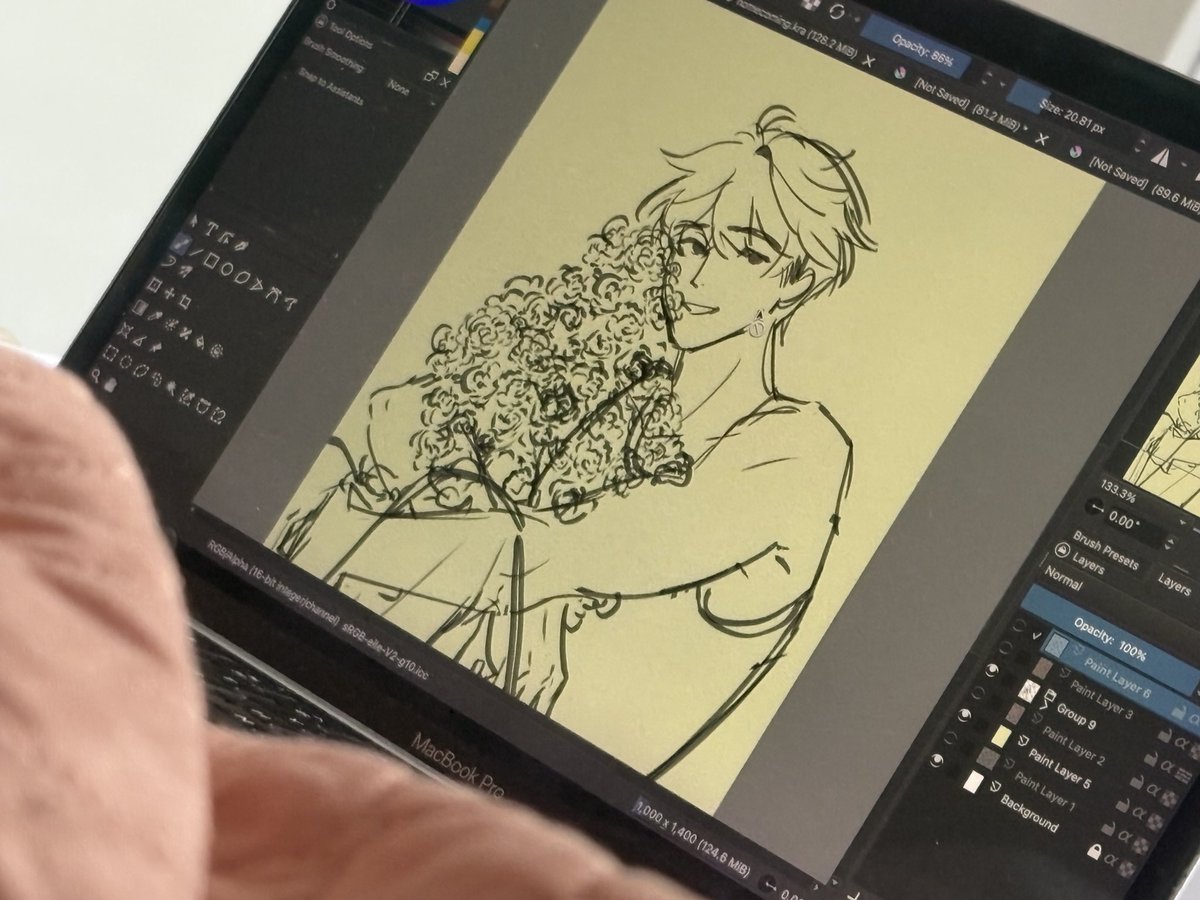
Task: Select the Transform tool
Action: coord(153,284)
